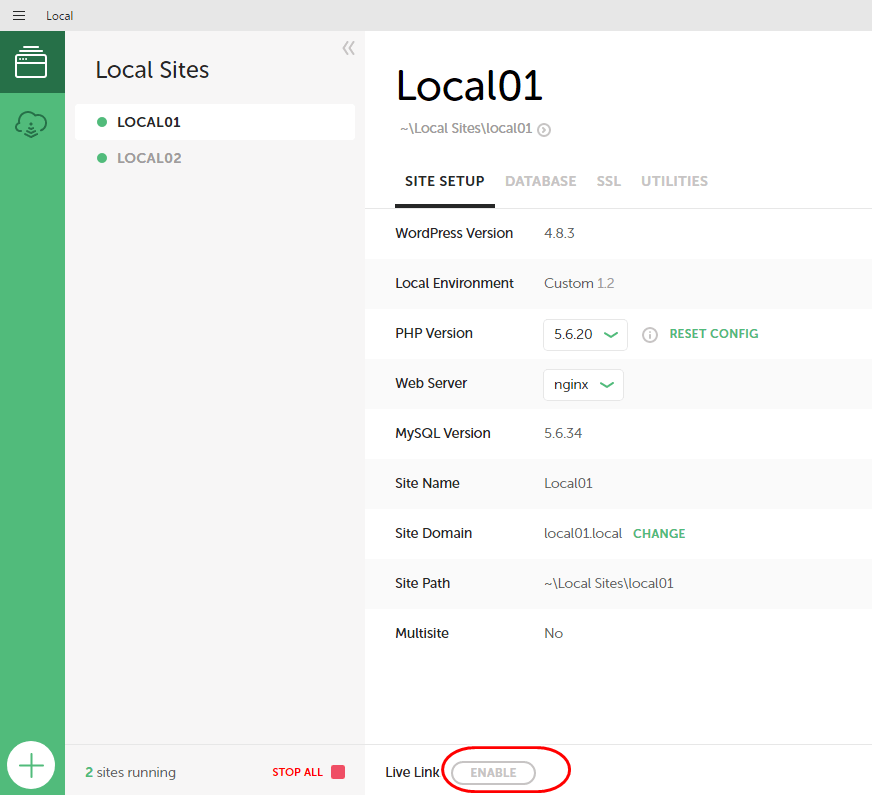
Task: Click the local01.local domain text
Action: point(583,533)
